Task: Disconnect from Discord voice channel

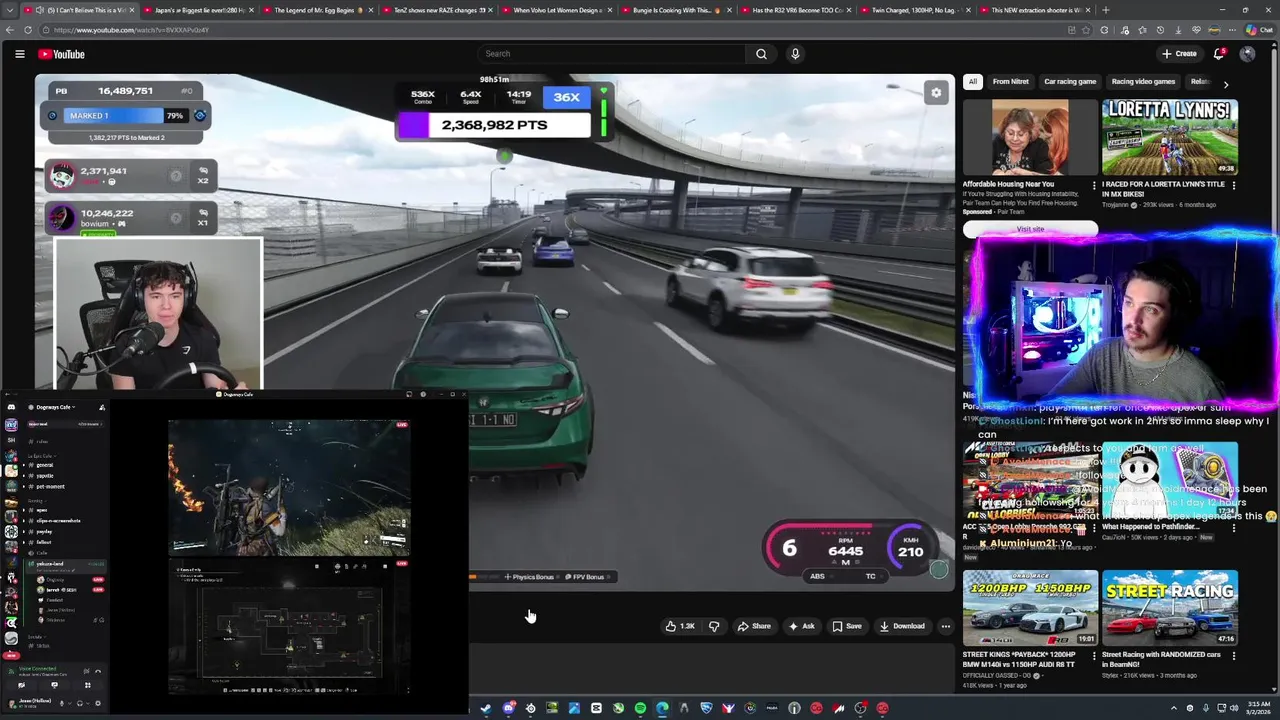Action: pyautogui.click(x=98, y=671)
